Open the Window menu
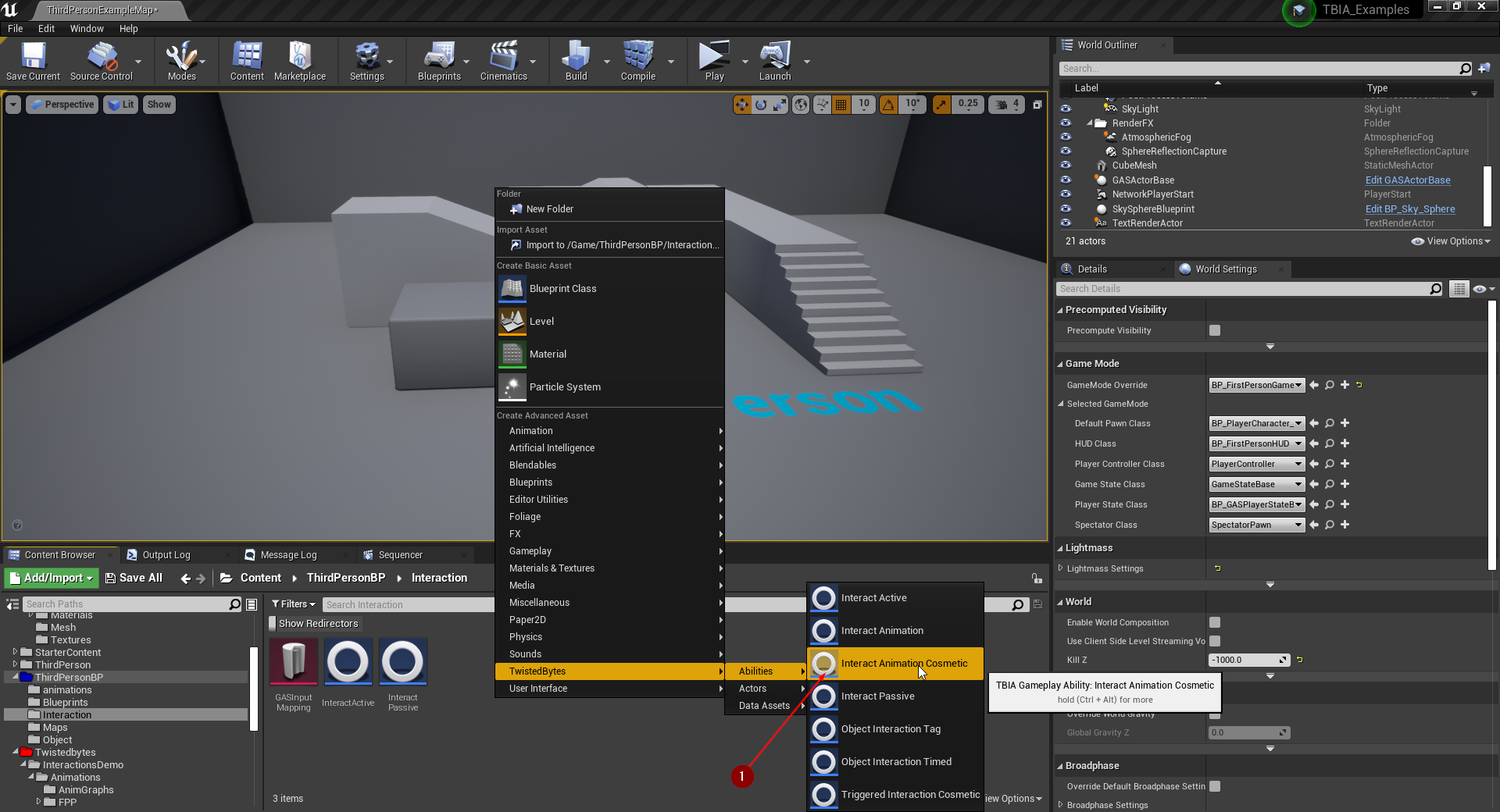This screenshot has height=812, width=1500. [x=87, y=29]
